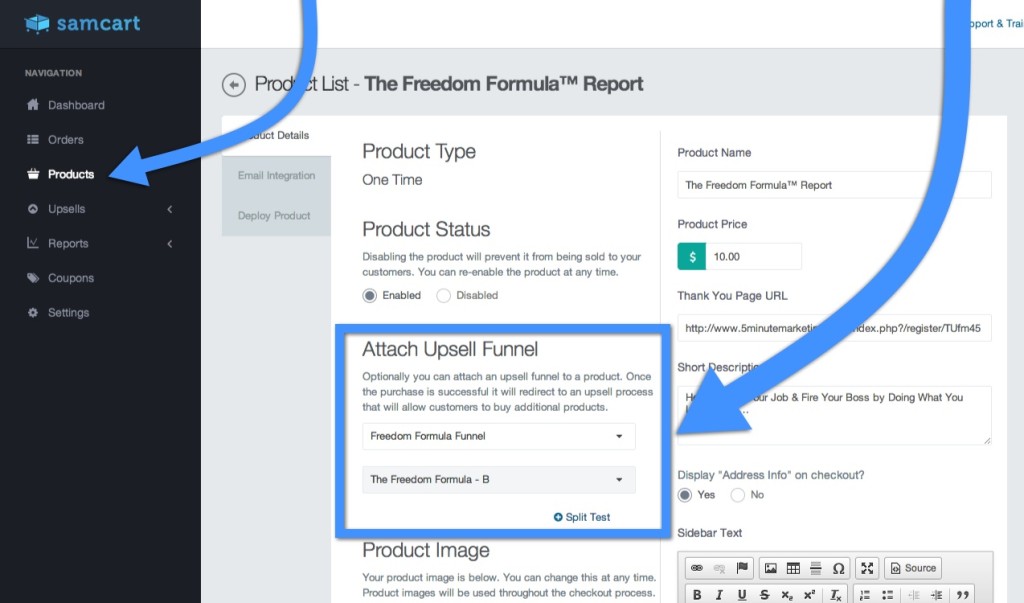The height and width of the screenshot is (603, 1024).
Task: Toggle strikethrough formatting in the editor
Action: (764, 595)
